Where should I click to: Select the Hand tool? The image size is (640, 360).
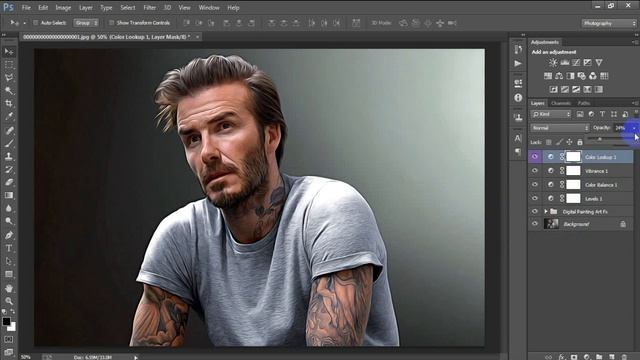click(x=9, y=288)
